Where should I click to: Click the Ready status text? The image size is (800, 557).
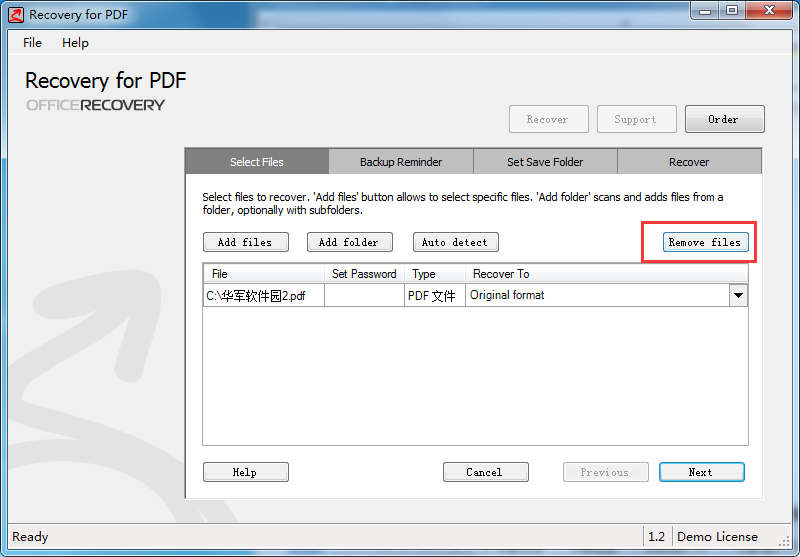pos(30,537)
